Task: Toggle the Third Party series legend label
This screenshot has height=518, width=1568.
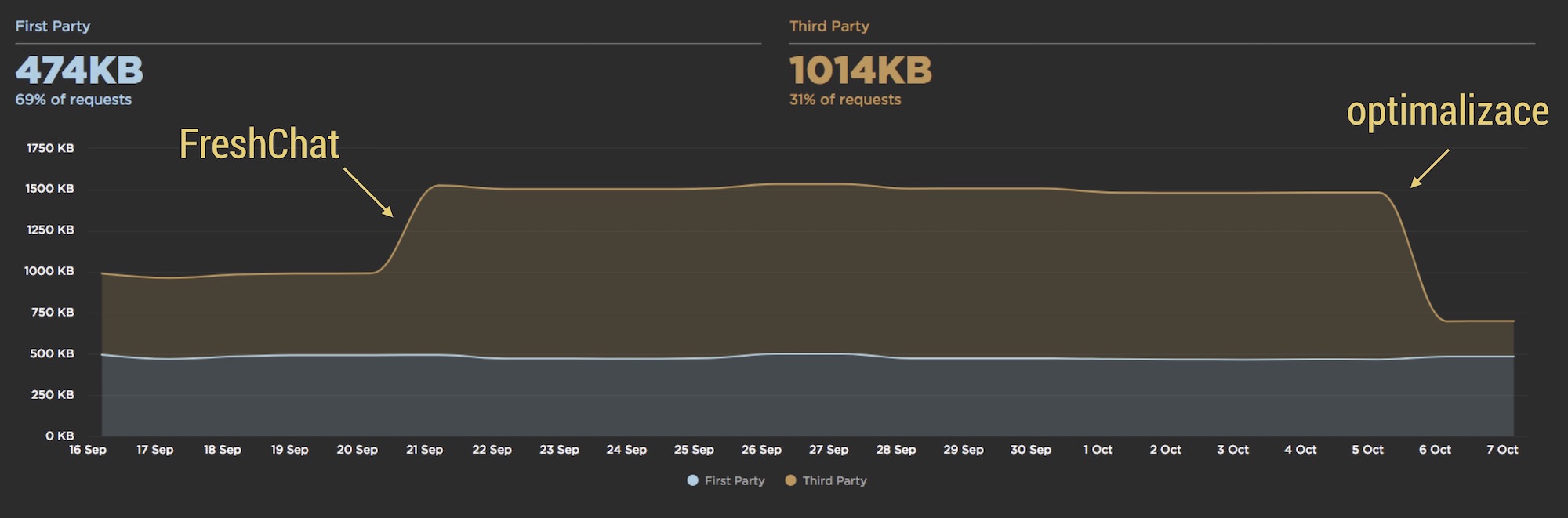Action: (x=834, y=480)
